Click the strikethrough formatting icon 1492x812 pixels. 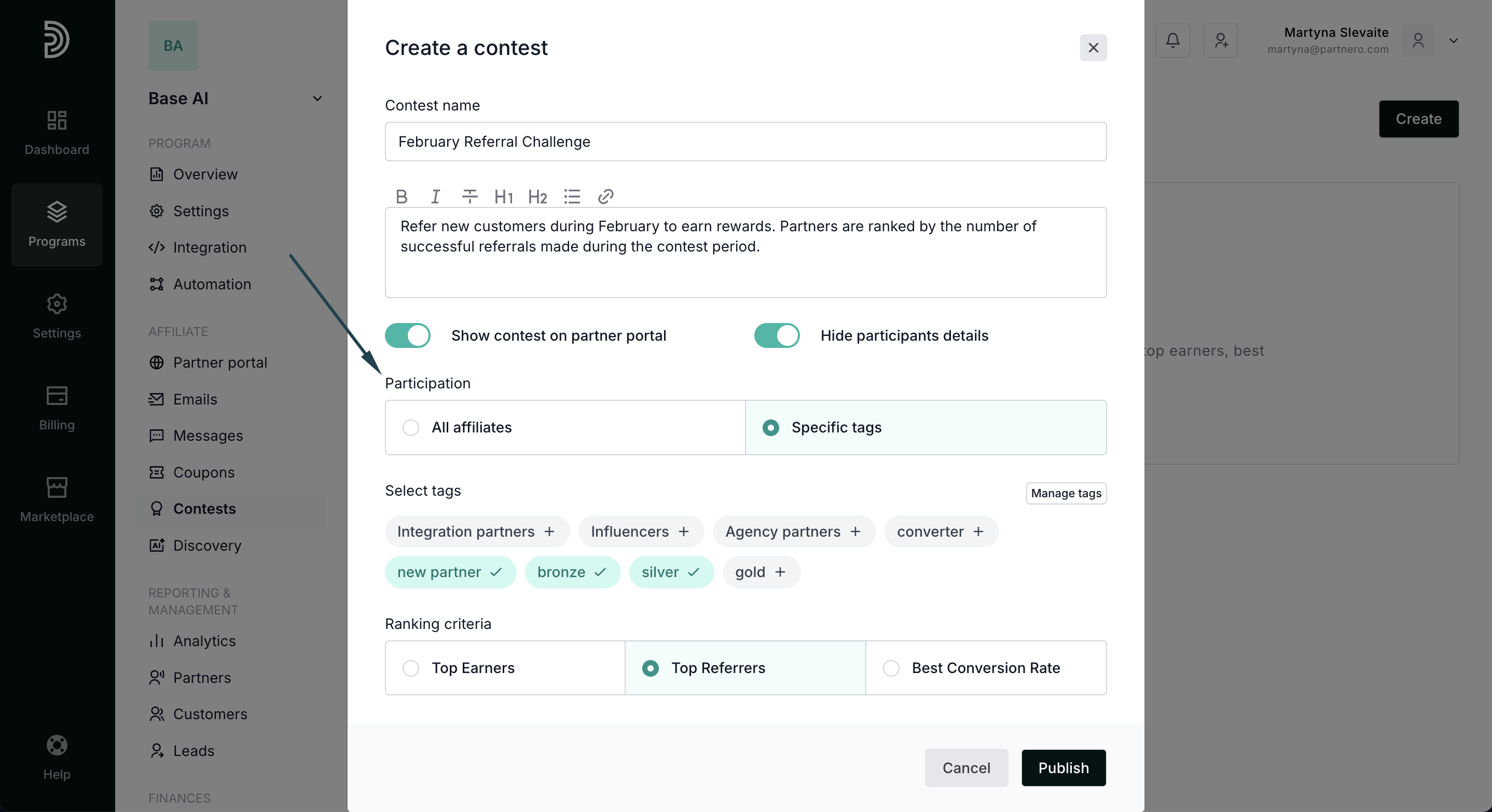469,197
